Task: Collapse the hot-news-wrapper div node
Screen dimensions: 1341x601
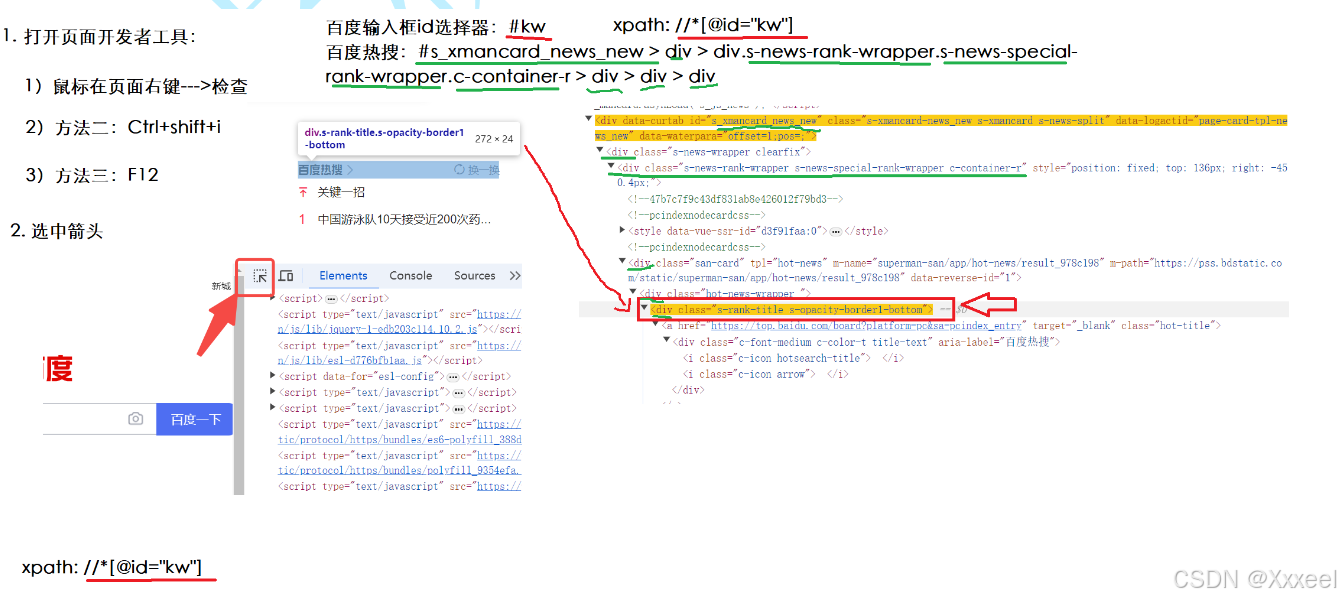Action: pos(633,294)
